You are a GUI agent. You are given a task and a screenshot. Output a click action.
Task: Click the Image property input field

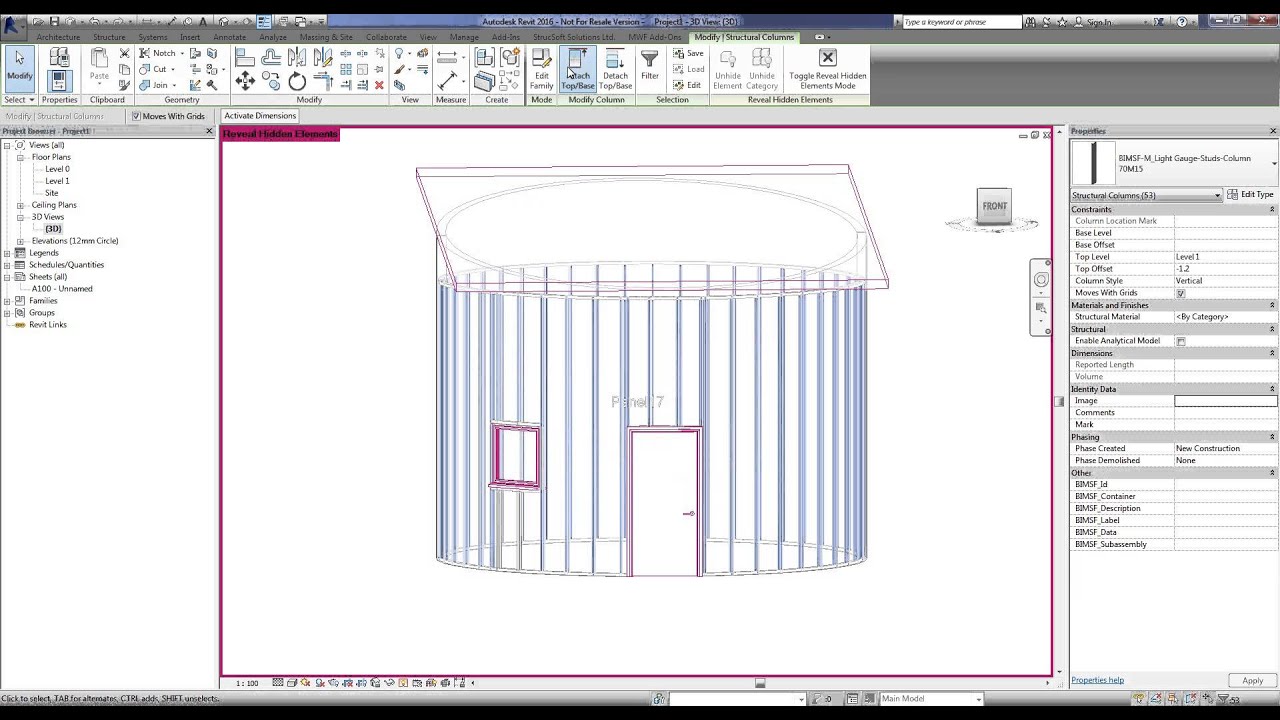[1225, 401]
